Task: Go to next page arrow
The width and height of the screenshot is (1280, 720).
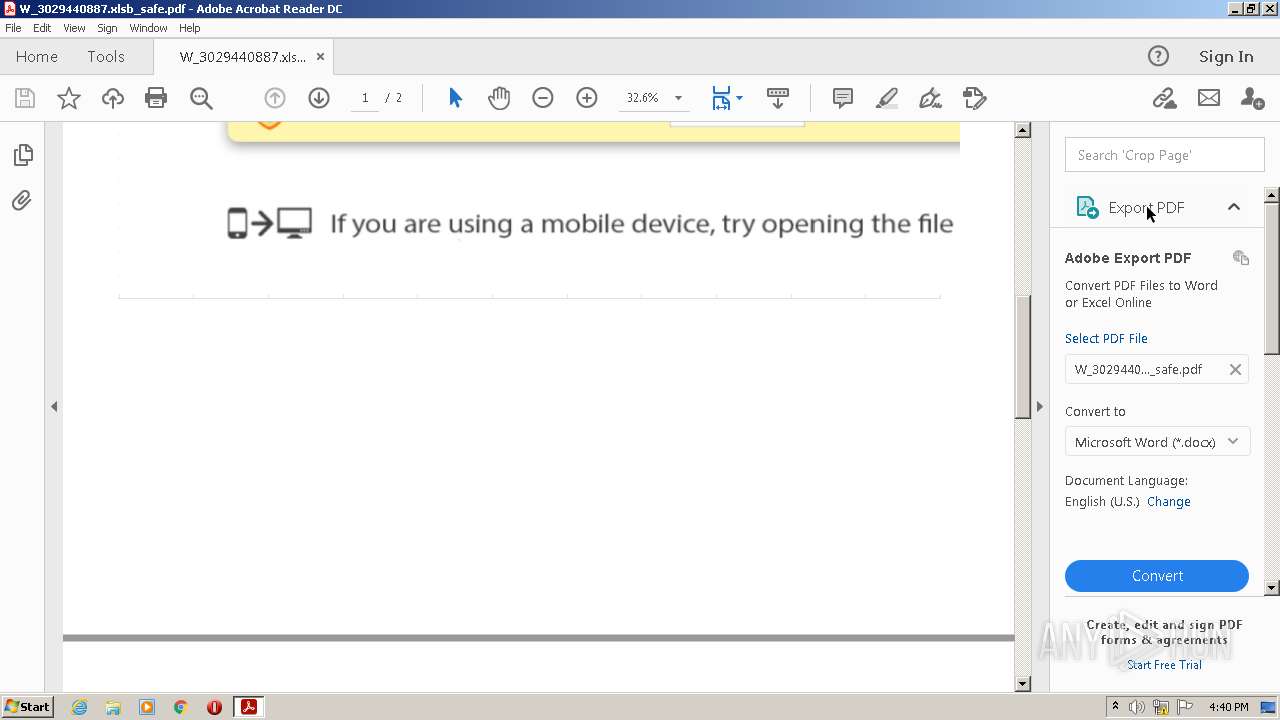Action: [319, 98]
